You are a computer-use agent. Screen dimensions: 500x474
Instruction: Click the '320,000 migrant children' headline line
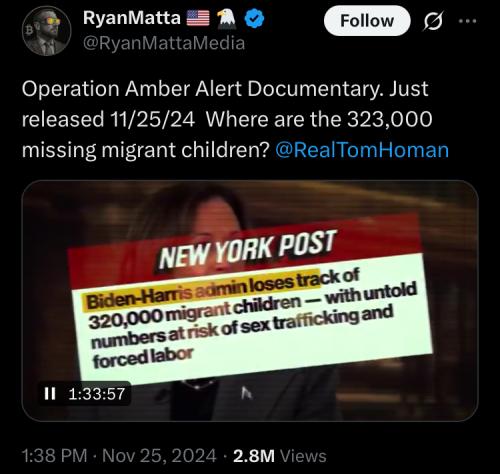[x=195, y=314]
